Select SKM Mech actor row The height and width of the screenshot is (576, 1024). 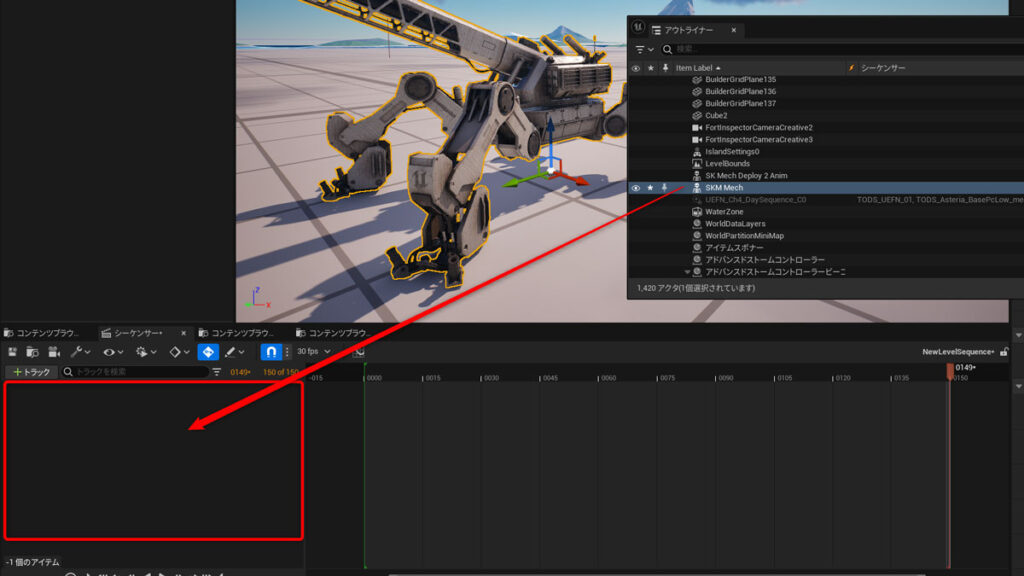pyautogui.click(x=825, y=188)
